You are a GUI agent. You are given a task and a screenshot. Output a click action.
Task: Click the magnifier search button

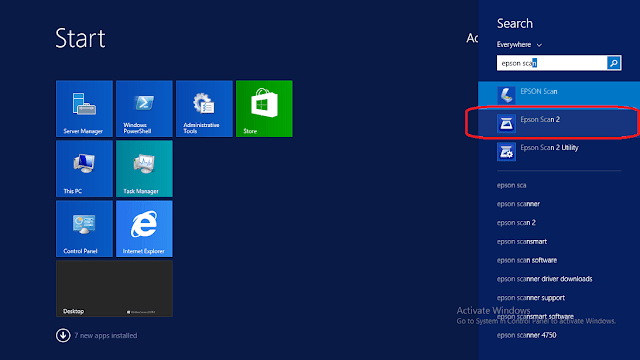(x=614, y=63)
